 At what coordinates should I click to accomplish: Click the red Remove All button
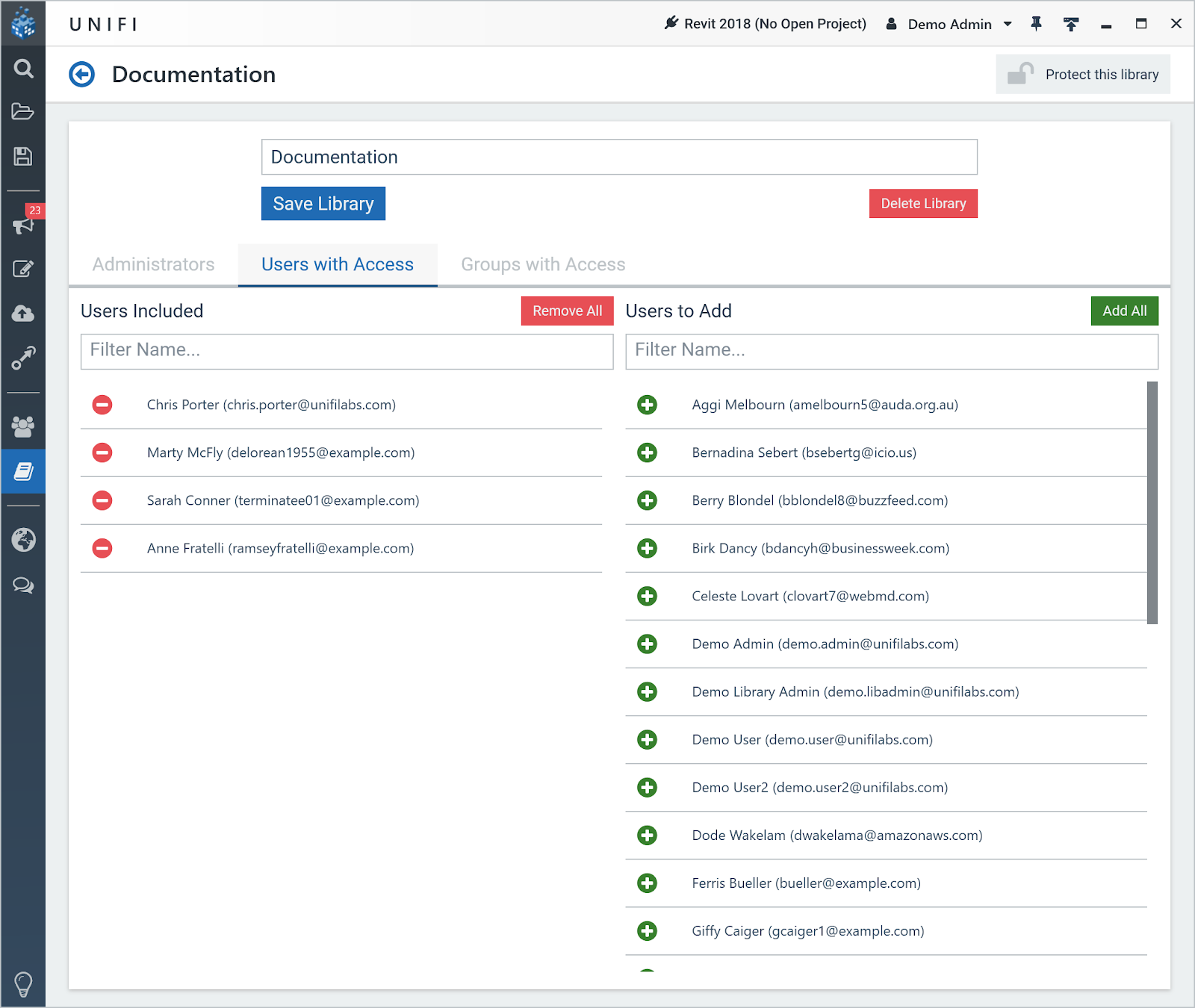click(x=567, y=311)
